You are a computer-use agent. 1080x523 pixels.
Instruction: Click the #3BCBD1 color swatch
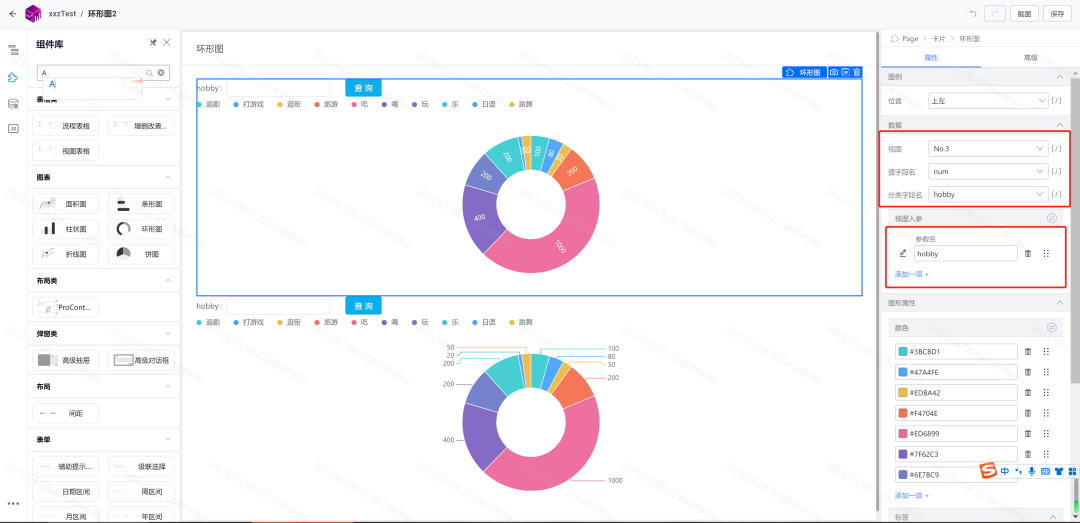click(x=902, y=351)
